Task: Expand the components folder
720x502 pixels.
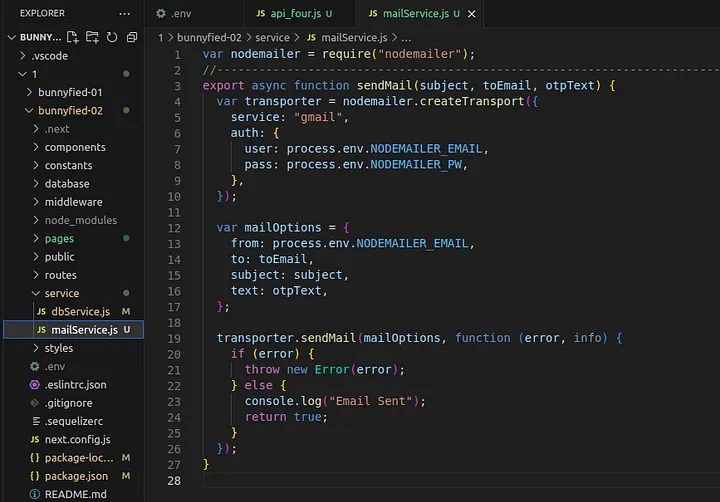Action: click(36, 147)
